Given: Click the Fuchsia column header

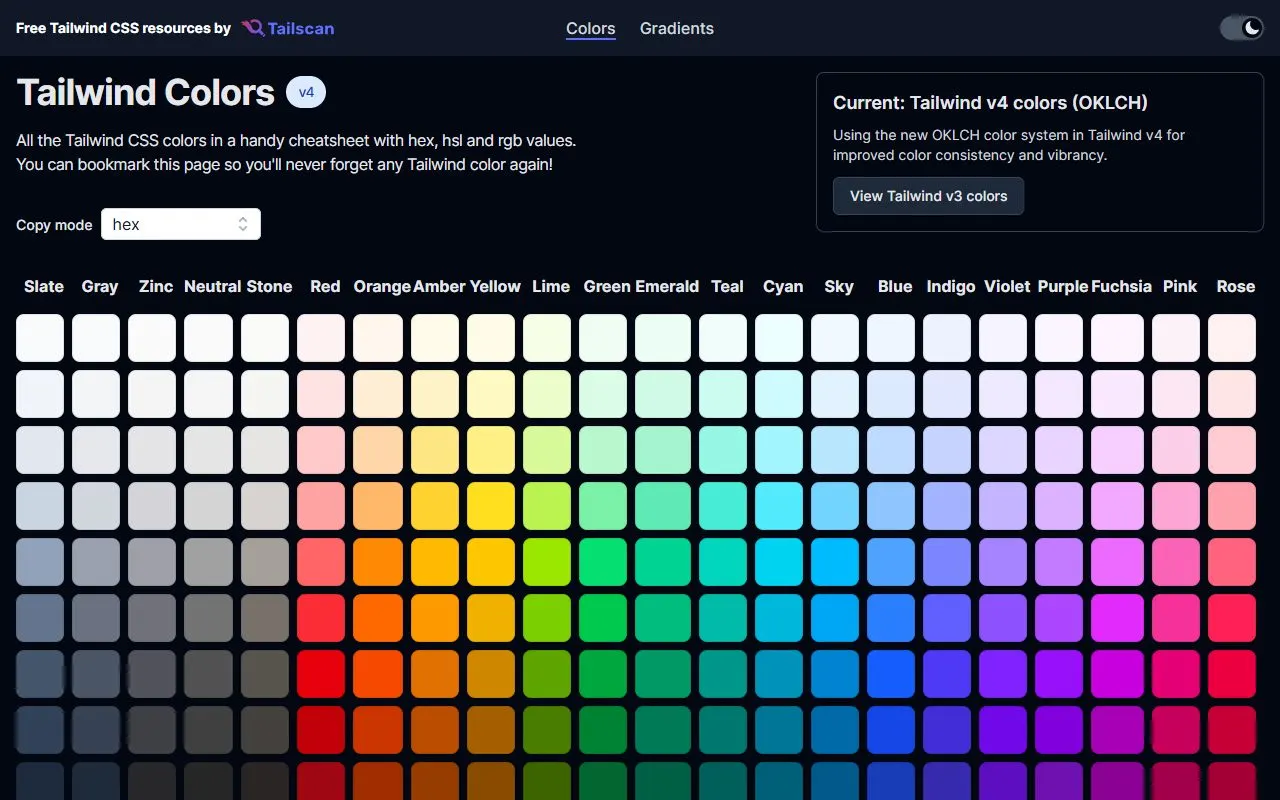Looking at the screenshot, I should pyautogui.click(x=1121, y=286).
